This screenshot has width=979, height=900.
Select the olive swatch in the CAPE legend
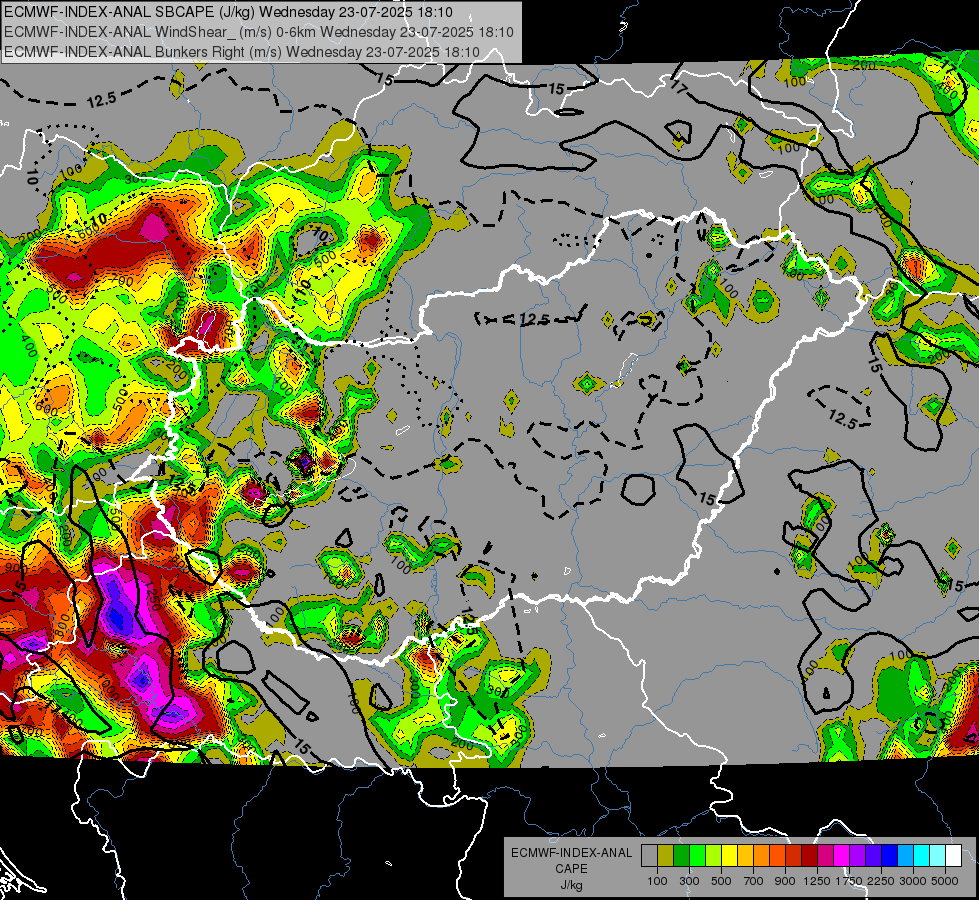coord(666,855)
